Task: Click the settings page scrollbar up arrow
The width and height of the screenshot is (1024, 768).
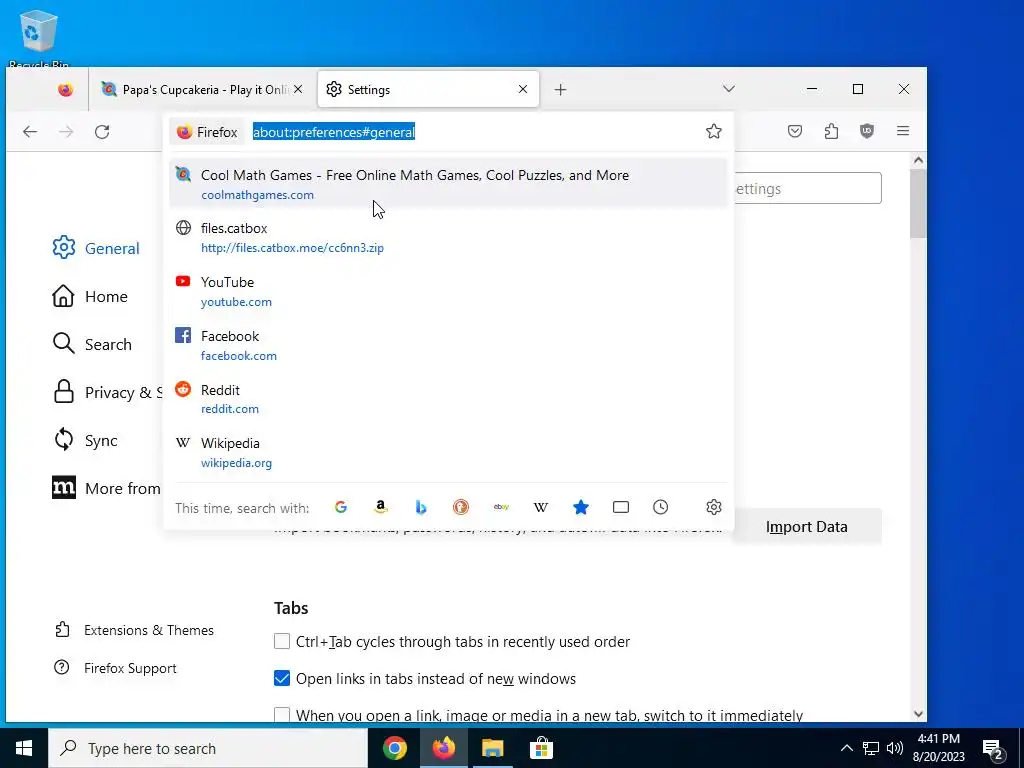Action: [x=918, y=160]
